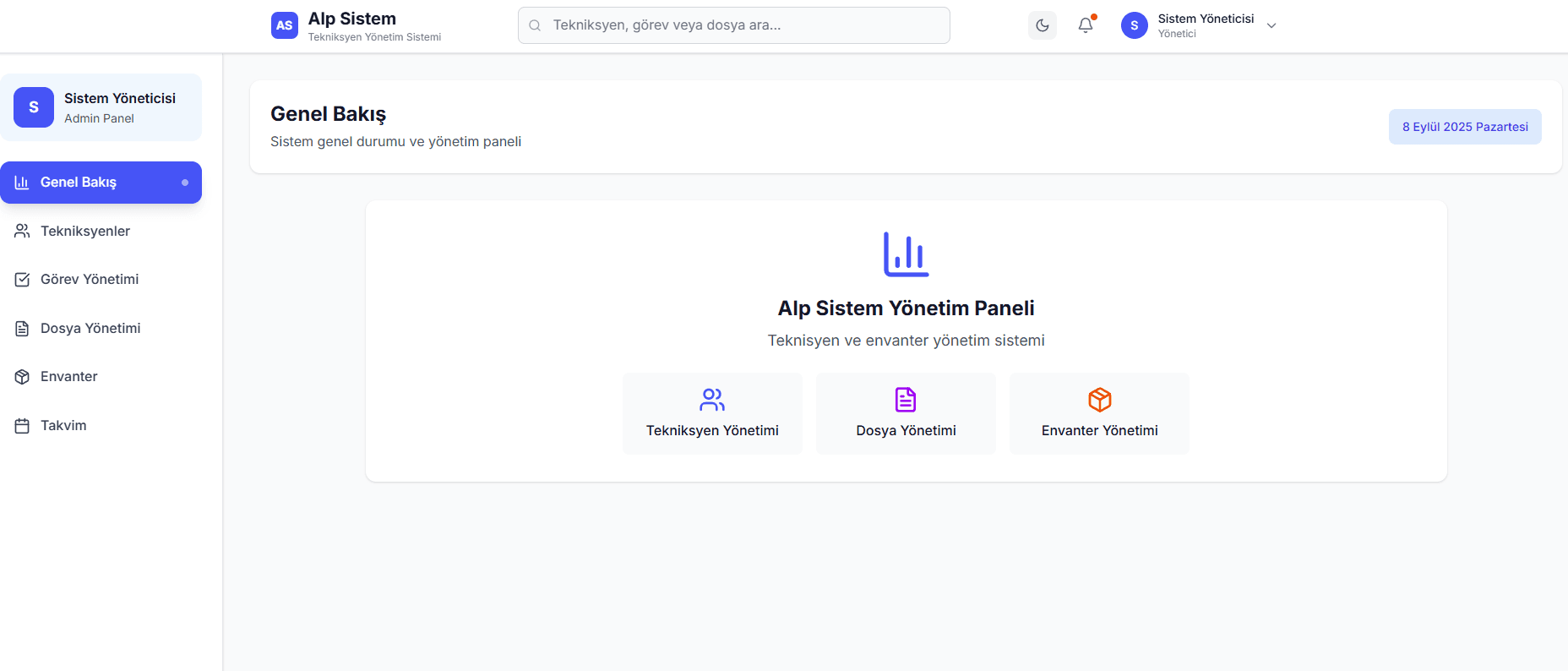This screenshot has height=671, width=1568.
Task: Click the calendar icon beside Takvim
Action: [x=22, y=426]
